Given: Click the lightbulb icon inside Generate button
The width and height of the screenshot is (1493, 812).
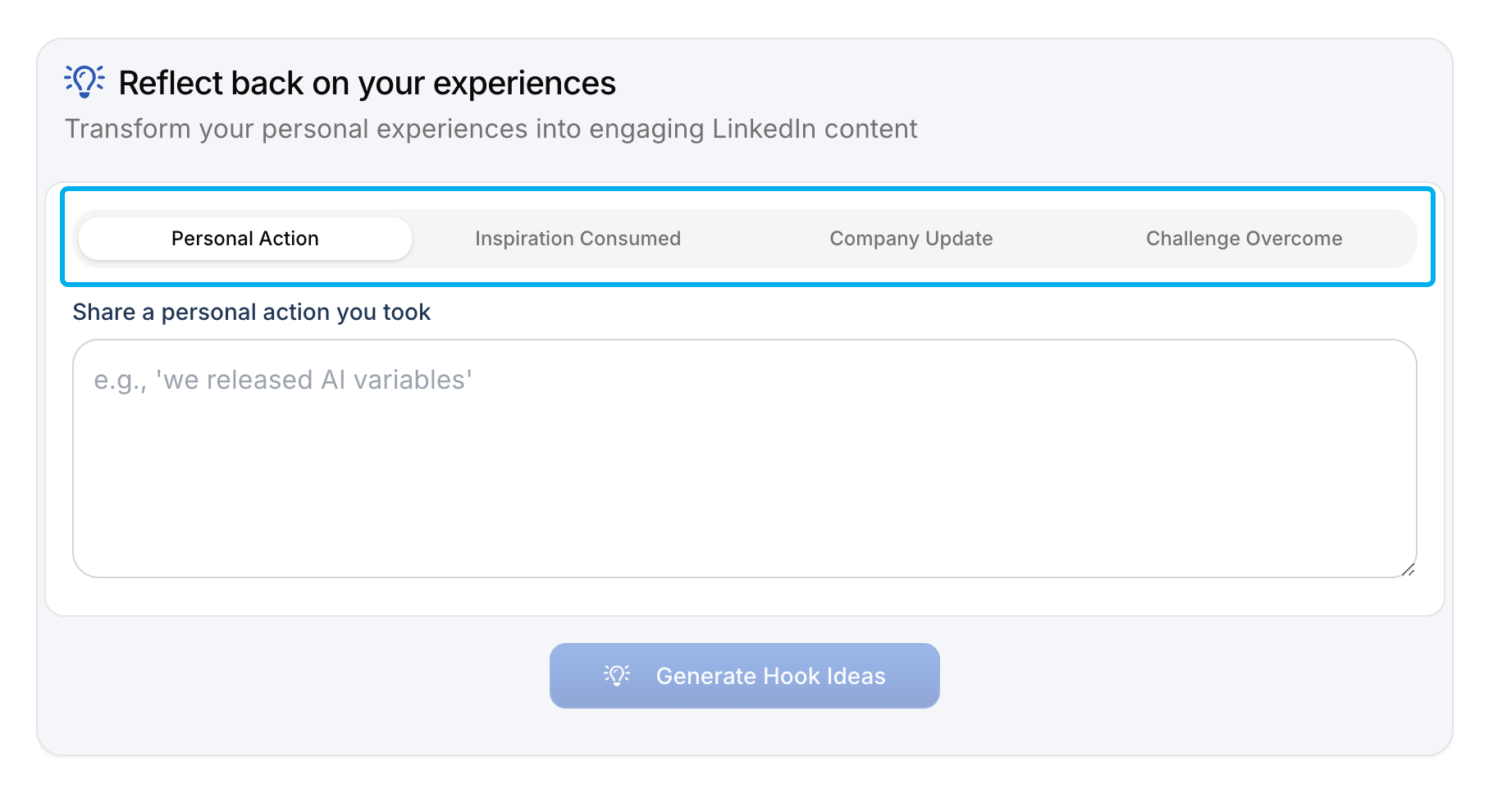Looking at the screenshot, I should coord(617,675).
